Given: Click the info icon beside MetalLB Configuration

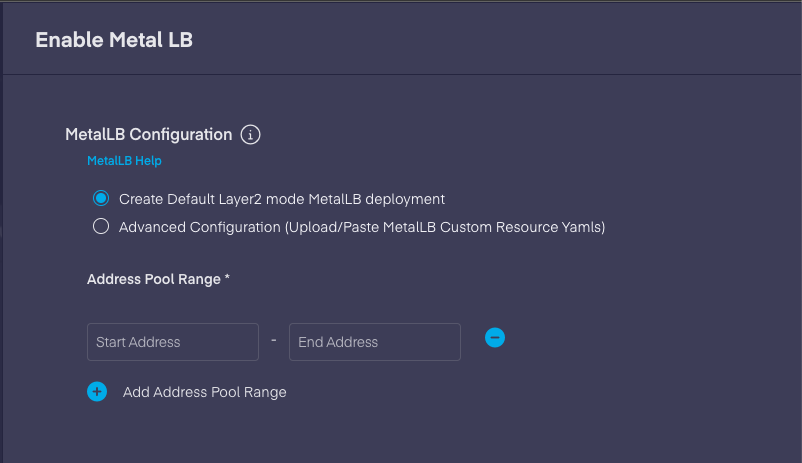Looking at the screenshot, I should click(x=251, y=134).
